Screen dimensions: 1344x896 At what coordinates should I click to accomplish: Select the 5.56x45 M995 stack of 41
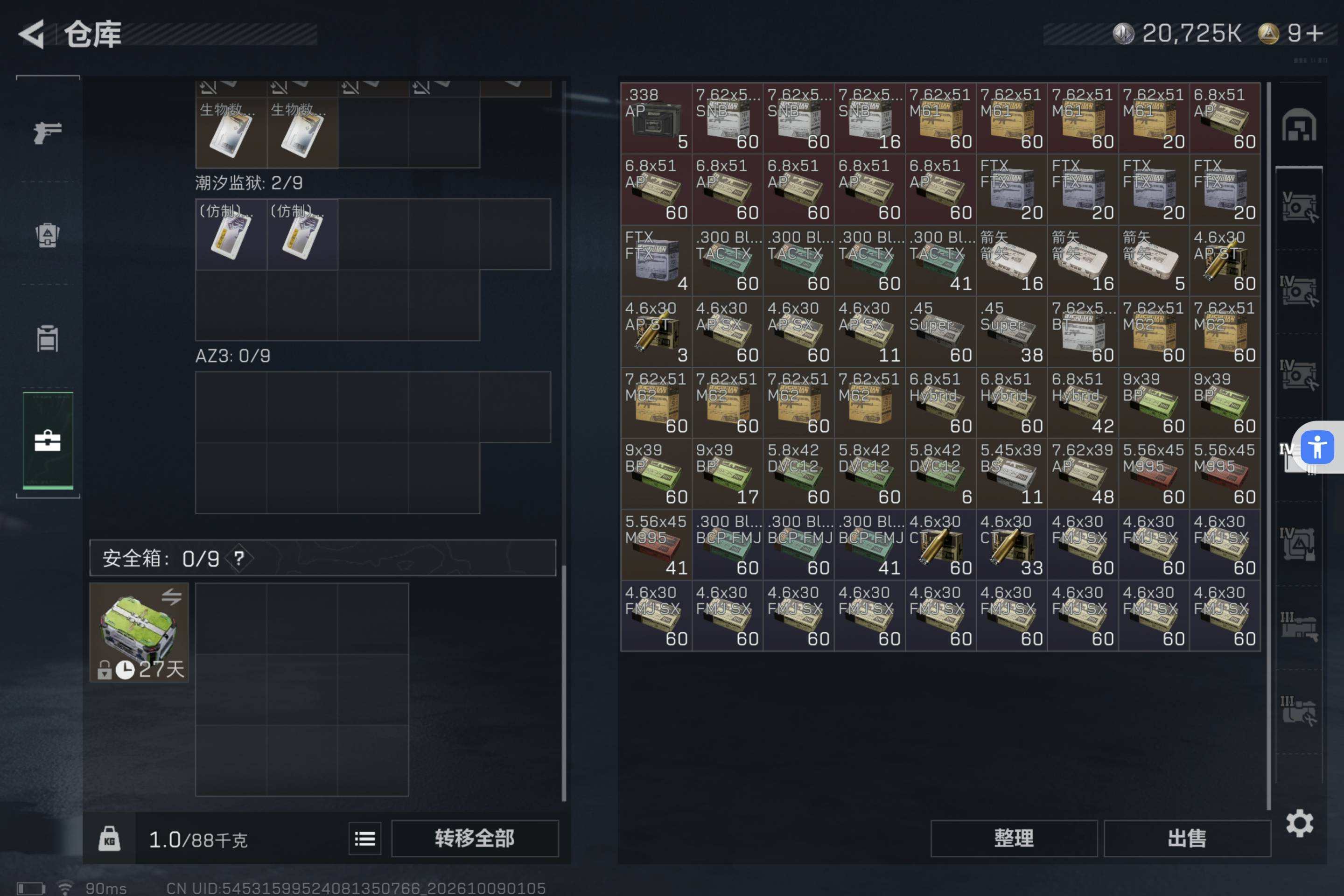click(656, 545)
